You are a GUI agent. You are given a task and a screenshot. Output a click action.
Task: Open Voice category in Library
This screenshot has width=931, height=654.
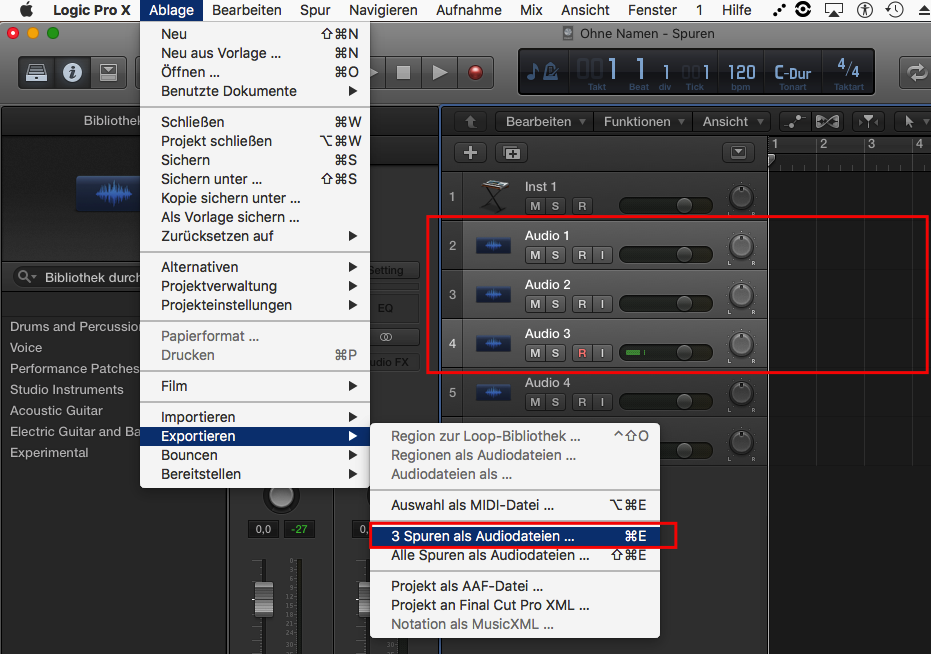(26, 347)
